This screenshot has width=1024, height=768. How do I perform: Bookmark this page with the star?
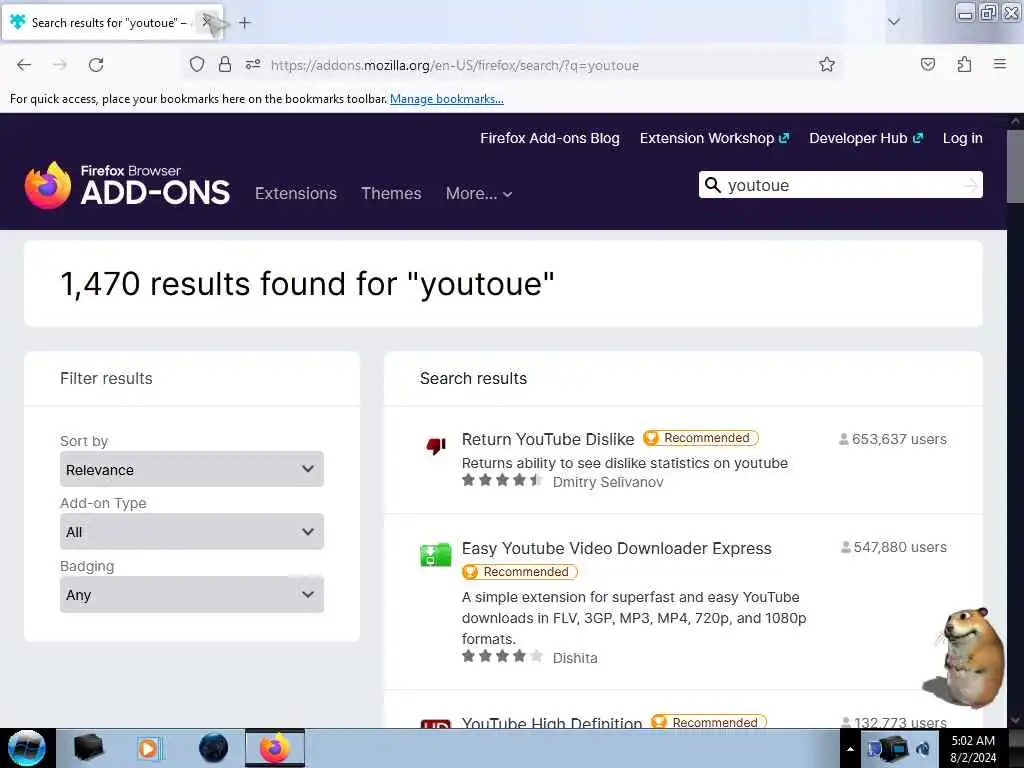click(827, 64)
